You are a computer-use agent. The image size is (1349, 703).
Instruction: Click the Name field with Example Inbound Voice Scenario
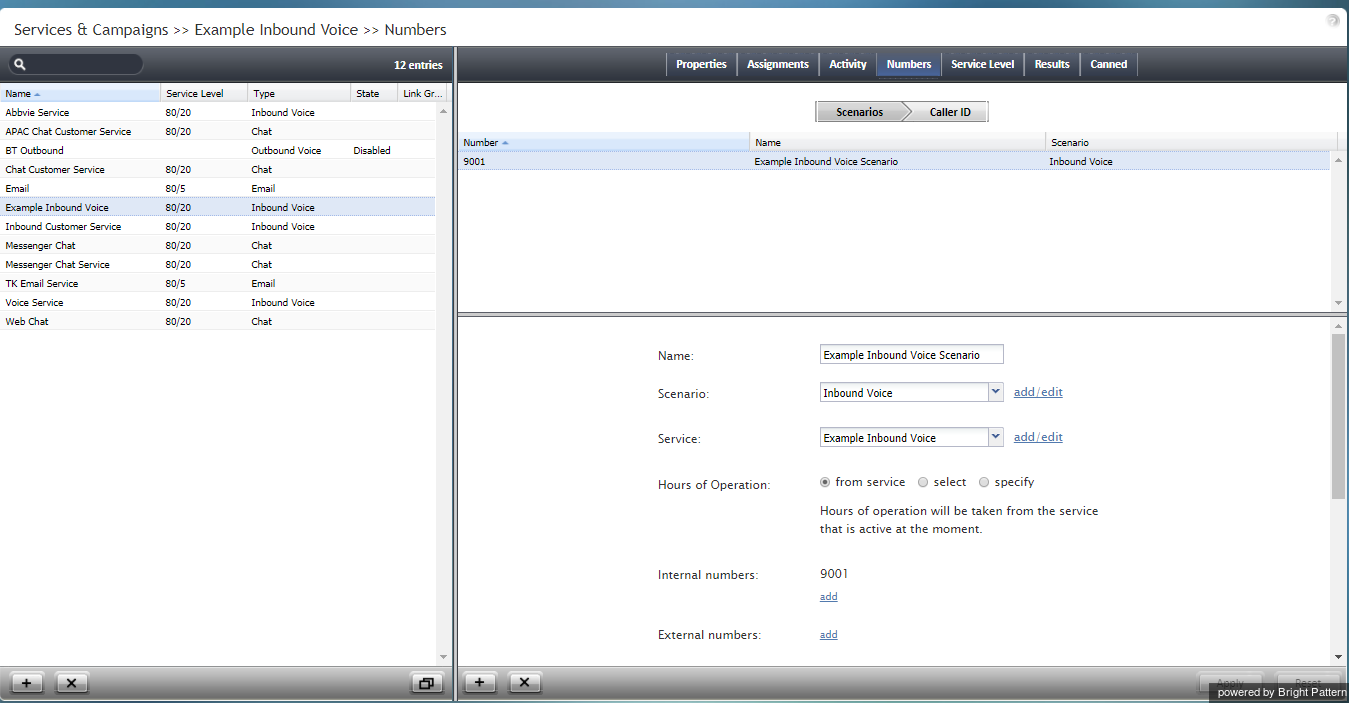(911, 355)
